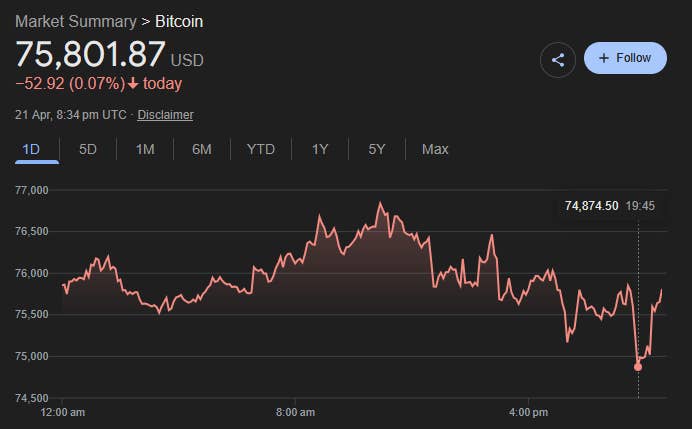Follow Bitcoin with the Follow button
The image size is (692, 429).
tap(624, 58)
